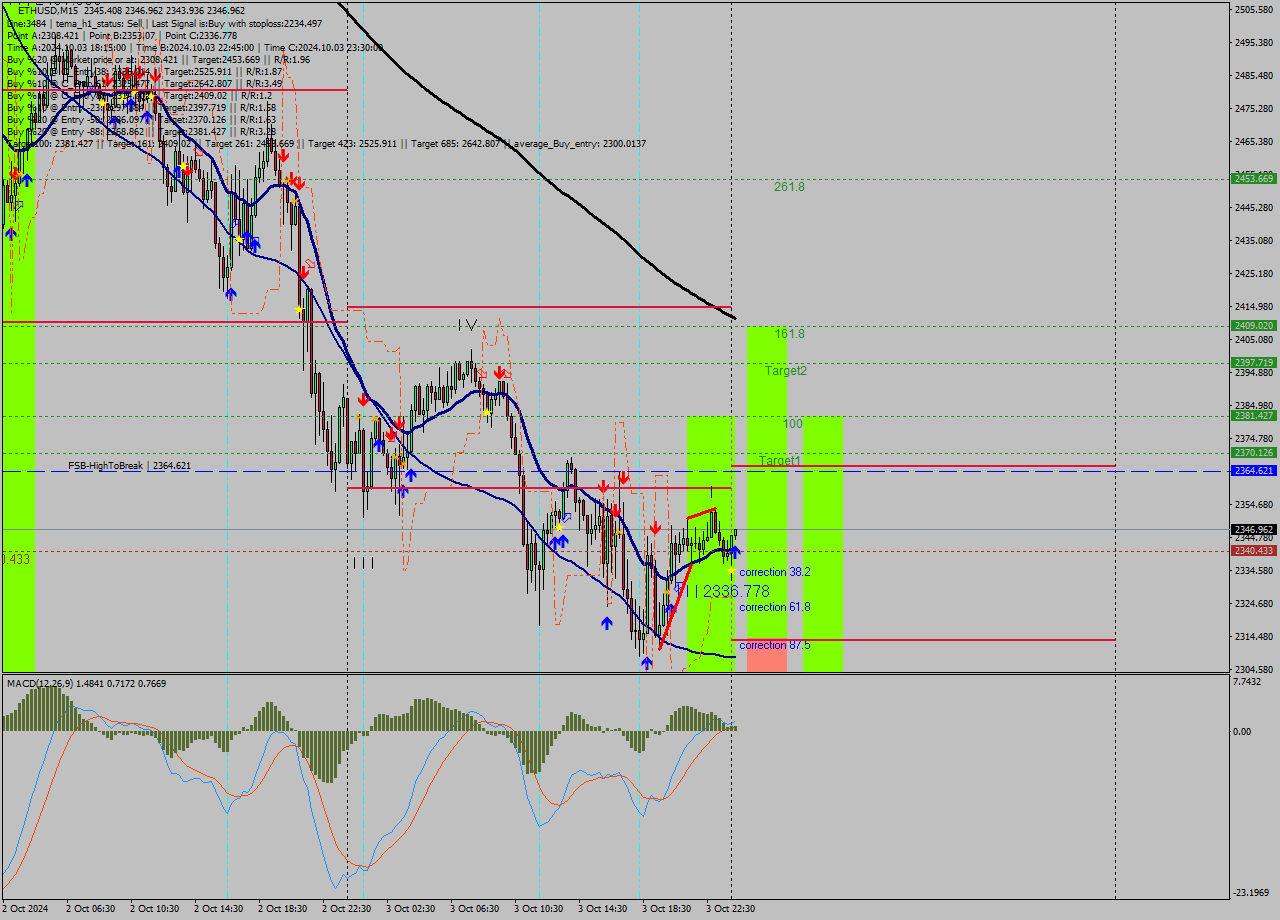Screen dimensions: 1280x920
Task: Select the blue up arrow at the 2 Oct 14:30 low
Action: click(x=231, y=293)
